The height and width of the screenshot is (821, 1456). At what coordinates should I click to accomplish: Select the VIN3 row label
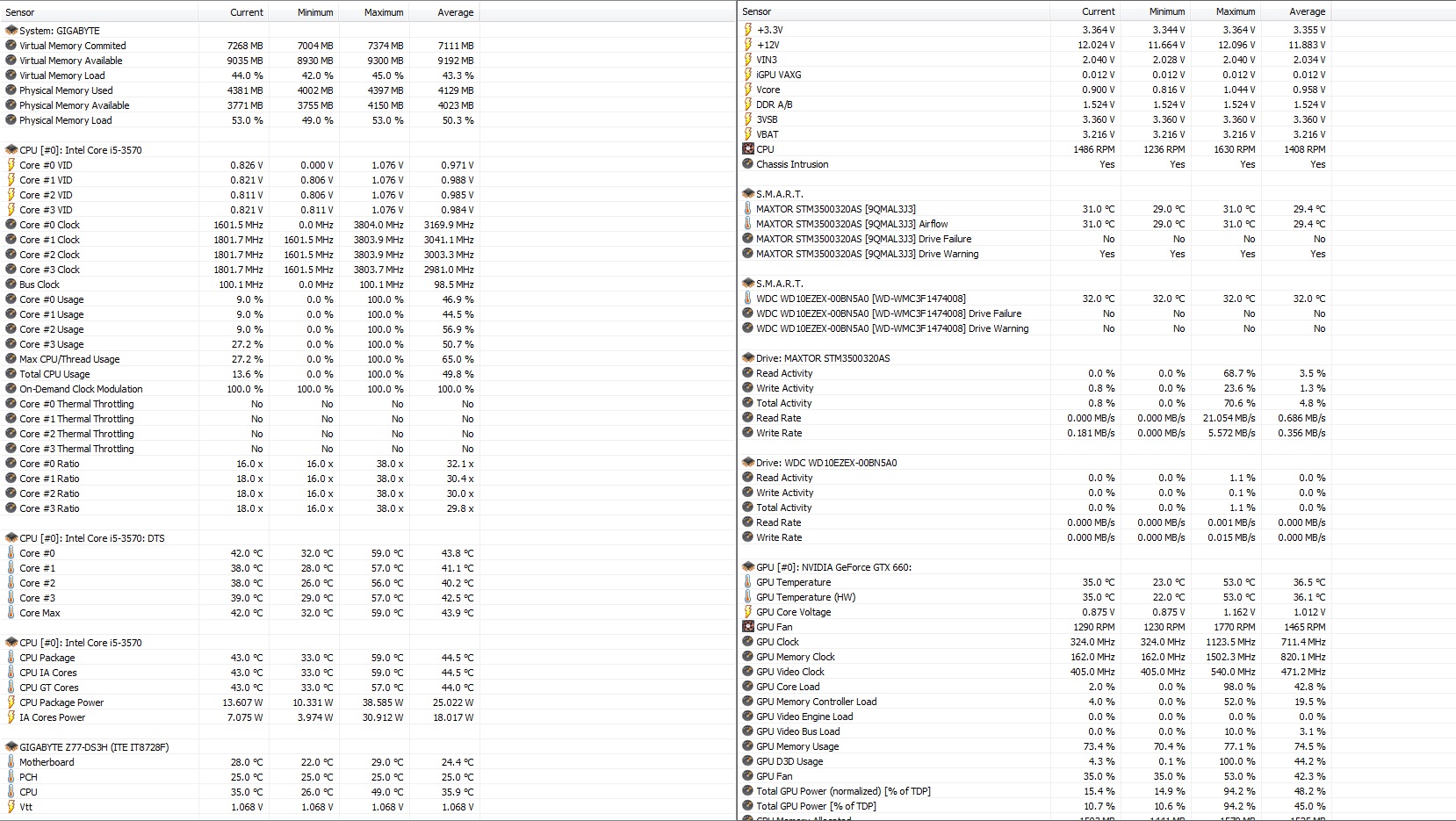pos(767,60)
